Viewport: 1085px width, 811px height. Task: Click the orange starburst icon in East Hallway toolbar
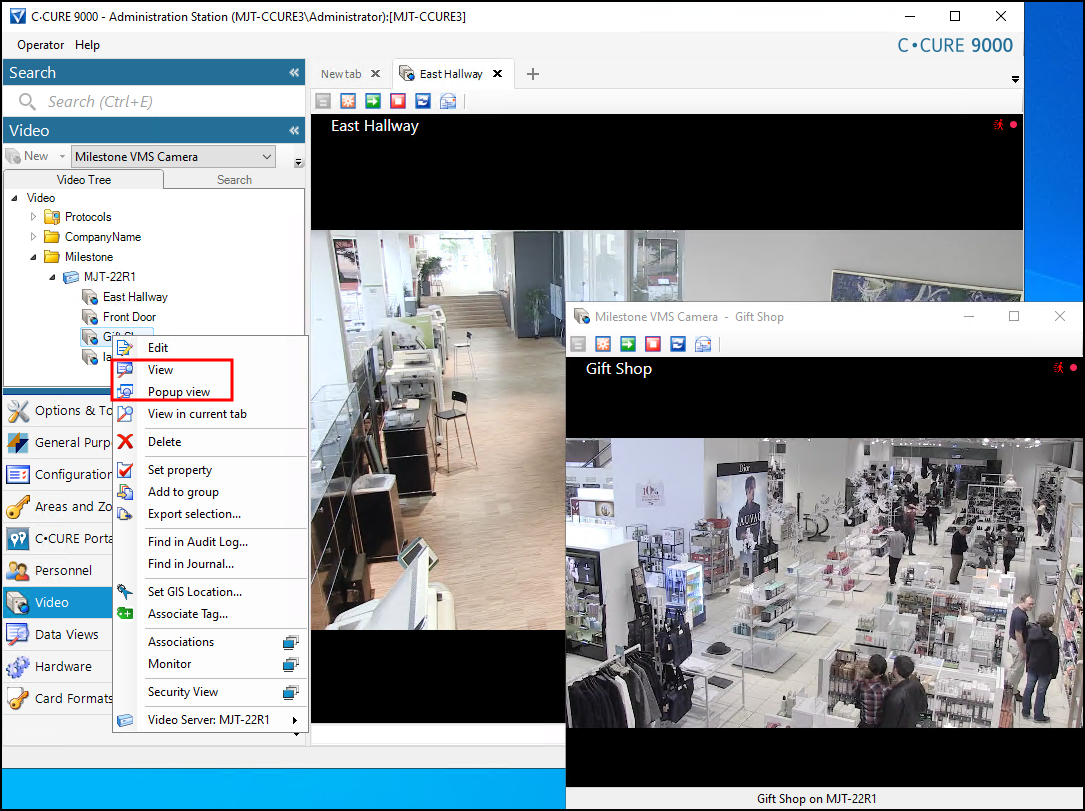pos(348,101)
